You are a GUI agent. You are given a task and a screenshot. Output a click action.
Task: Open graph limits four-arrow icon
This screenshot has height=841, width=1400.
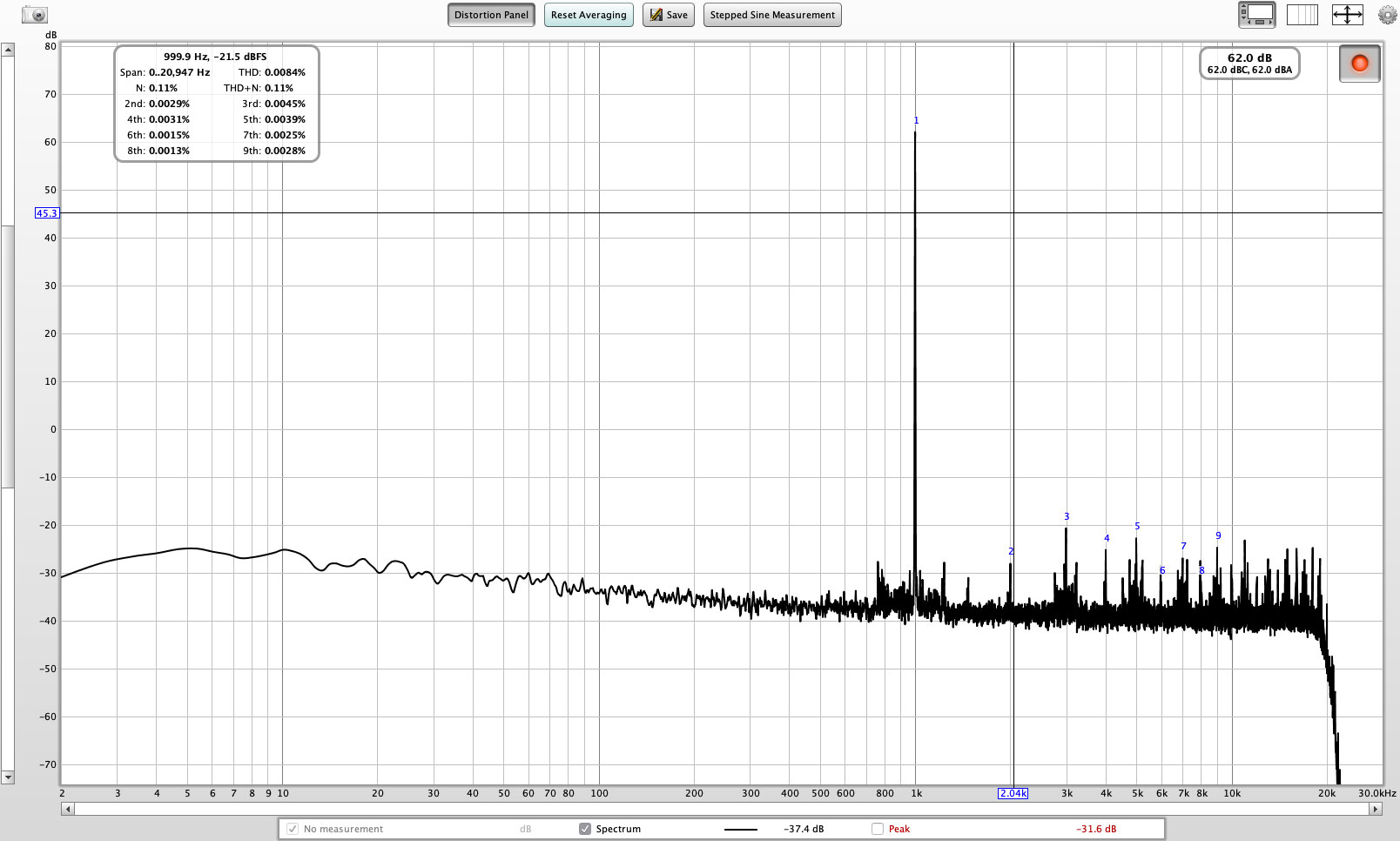pyautogui.click(x=1347, y=14)
